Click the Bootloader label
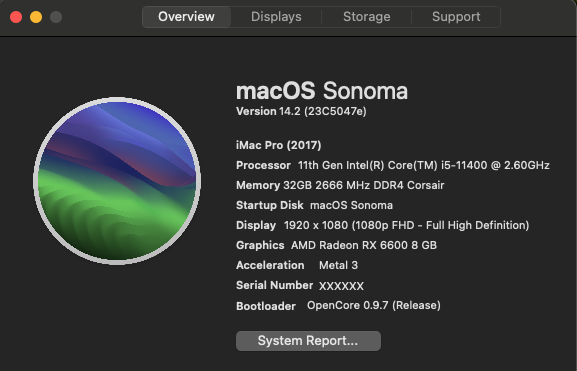Viewport: 577px width, 371px height. pos(266,306)
